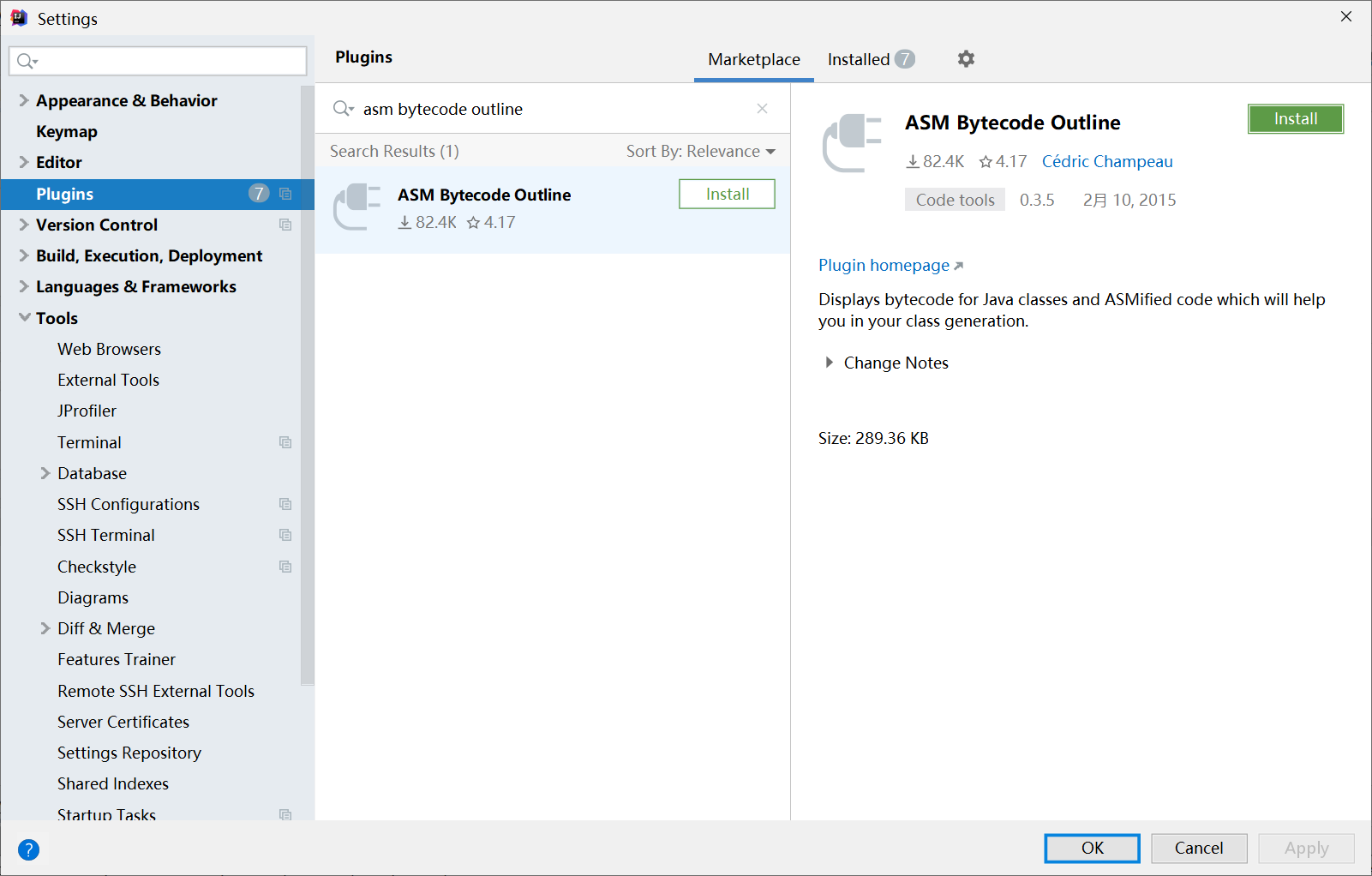Click the project-level icon beside Checkstyle
Image resolution: width=1372 pixels, height=876 pixels.
(x=285, y=567)
